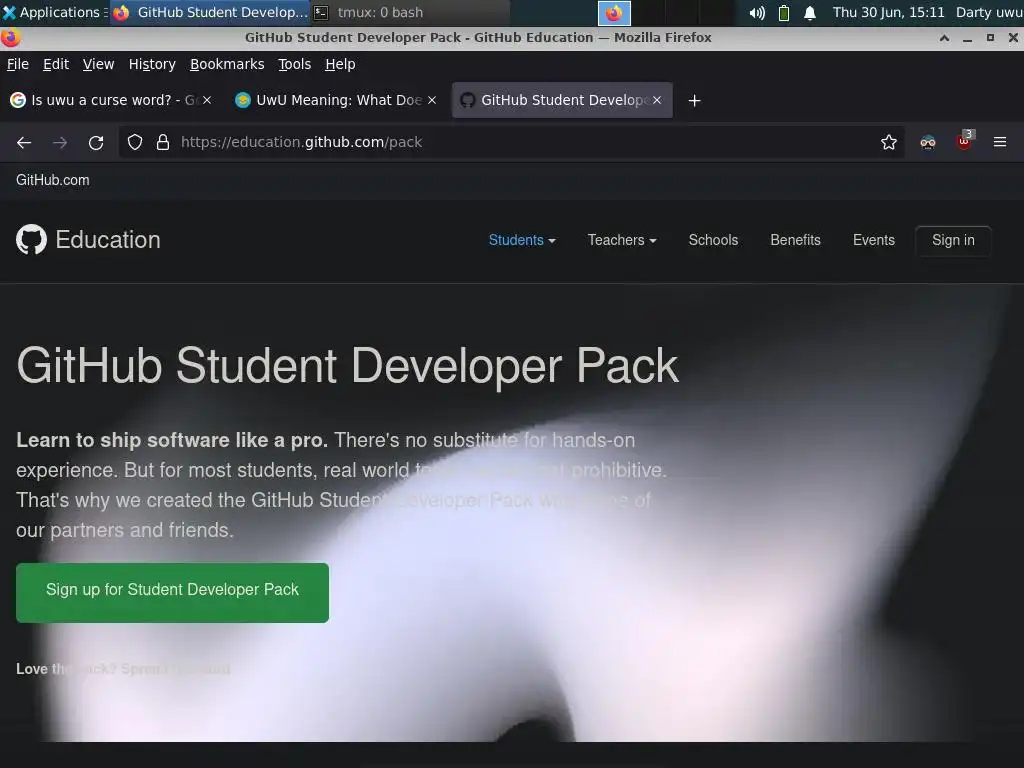
Task: Open the Help menu
Action: click(x=340, y=64)
